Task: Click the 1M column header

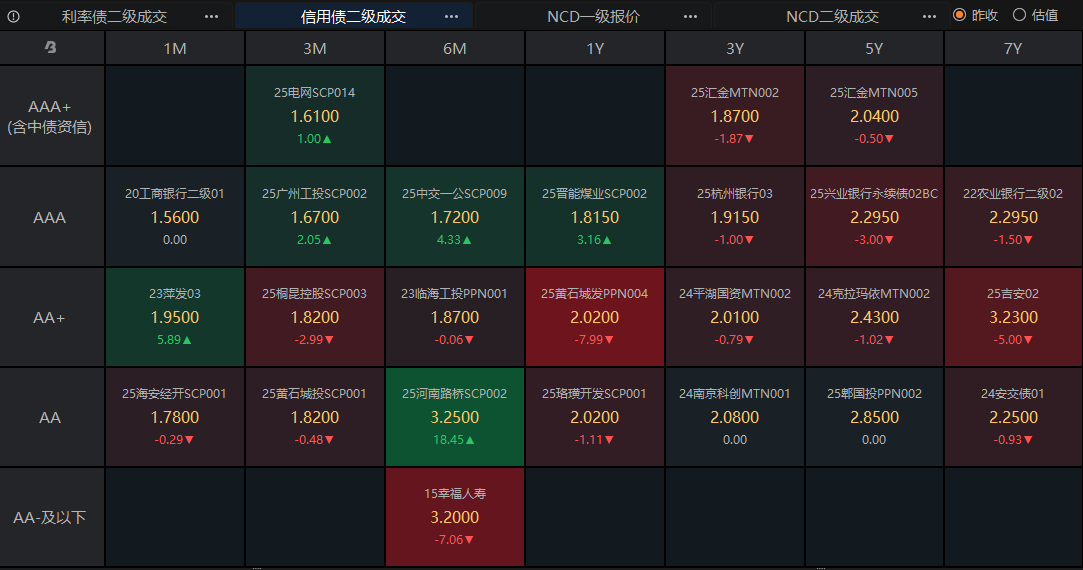Action: click(175, 48)
